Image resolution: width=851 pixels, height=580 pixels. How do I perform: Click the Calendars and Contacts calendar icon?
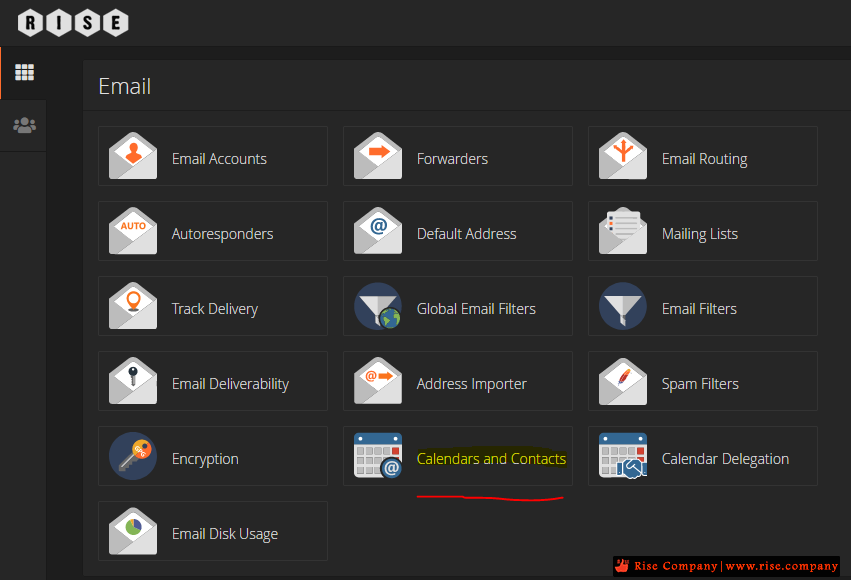378,456
